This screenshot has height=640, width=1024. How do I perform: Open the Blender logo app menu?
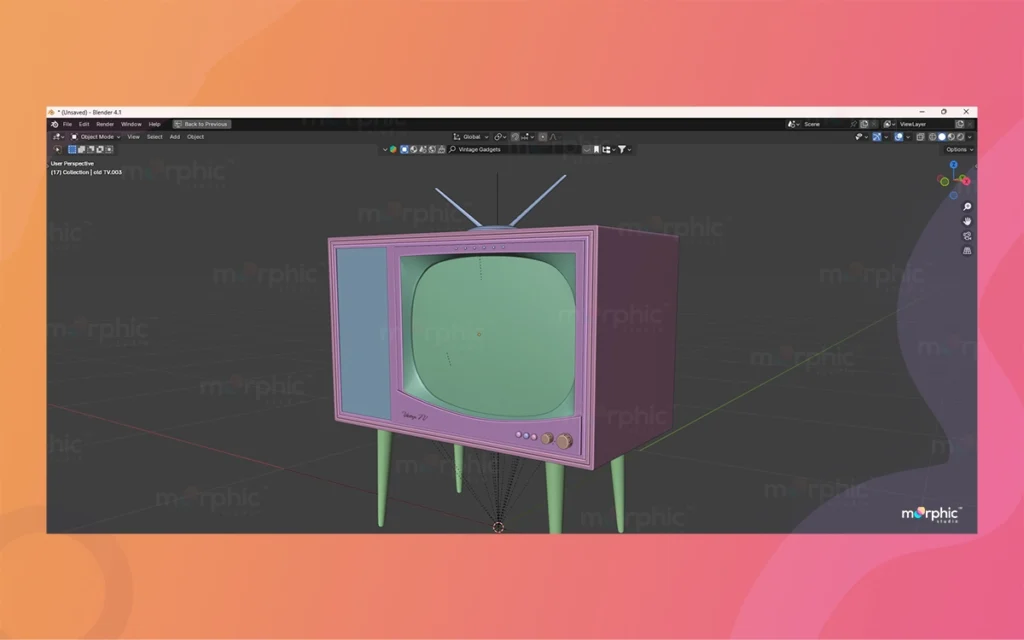click(x=55, y=124)
